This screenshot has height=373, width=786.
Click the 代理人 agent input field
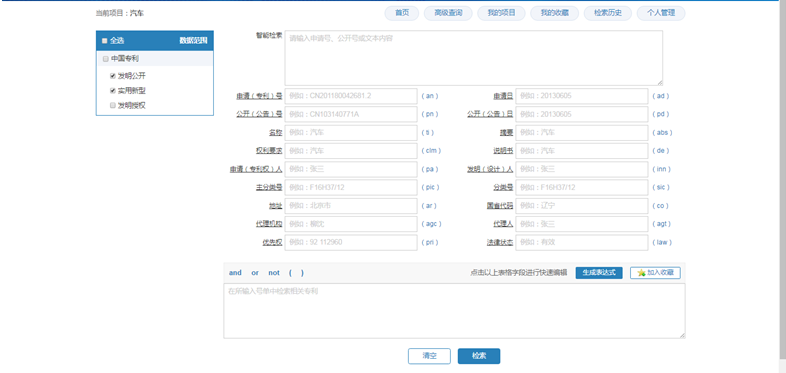point(581,224)
